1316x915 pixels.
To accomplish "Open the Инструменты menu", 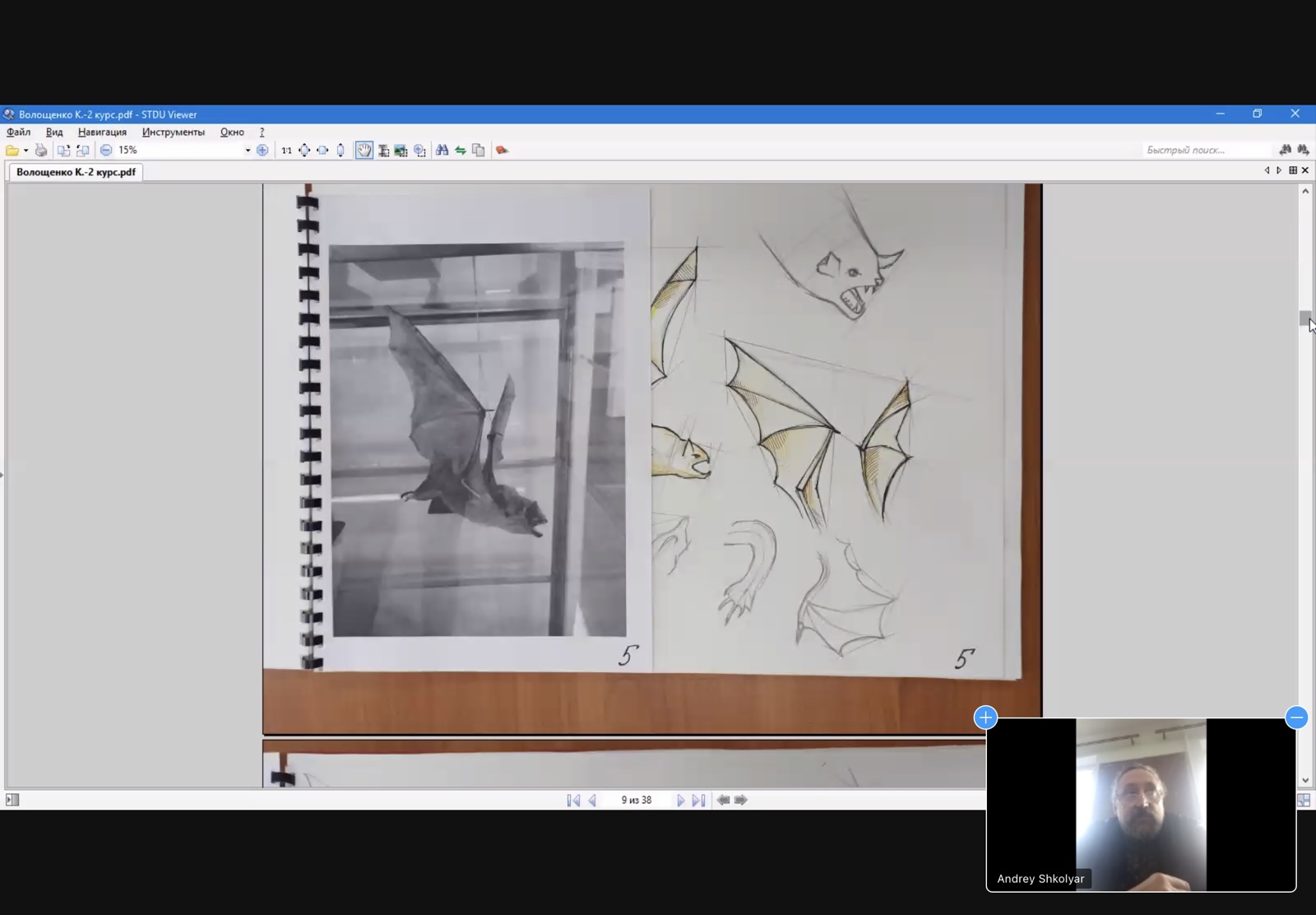I will 173,132.
